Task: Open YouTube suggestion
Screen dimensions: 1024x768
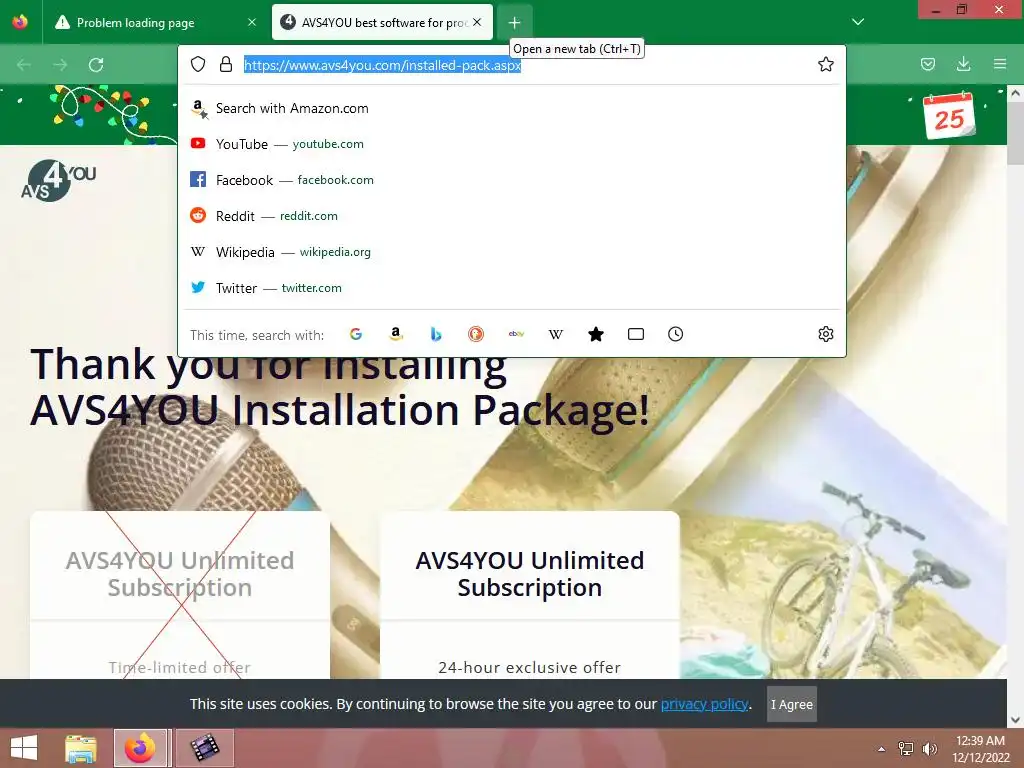Action: coord(512,144)
